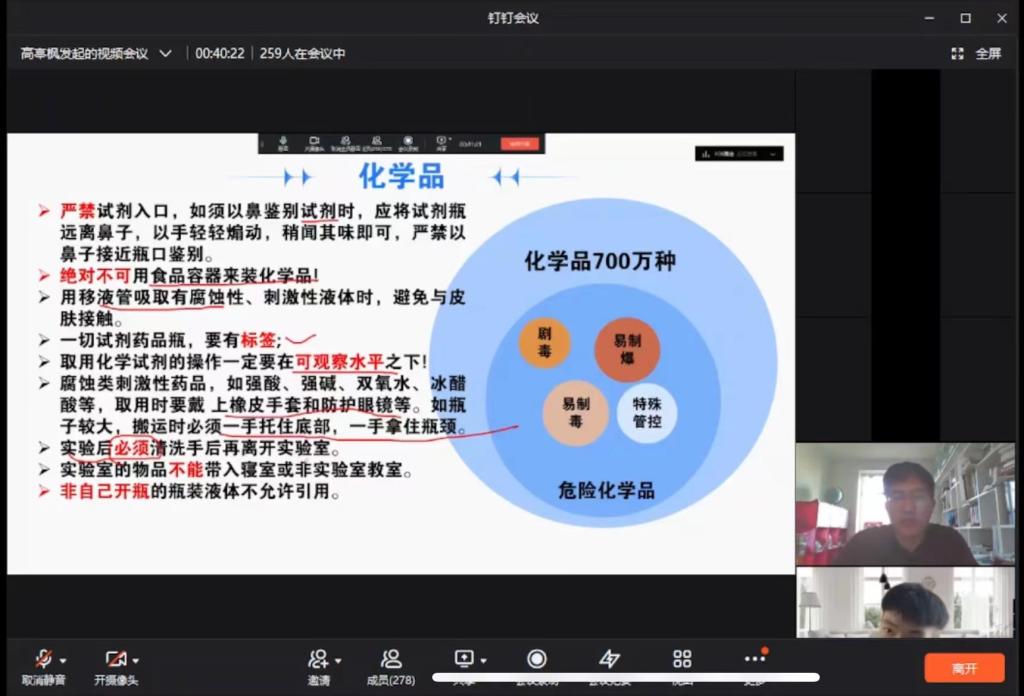Click the lightning bolt icon in the bottom bar
1024x696 pixels.
tap(609, 659)
